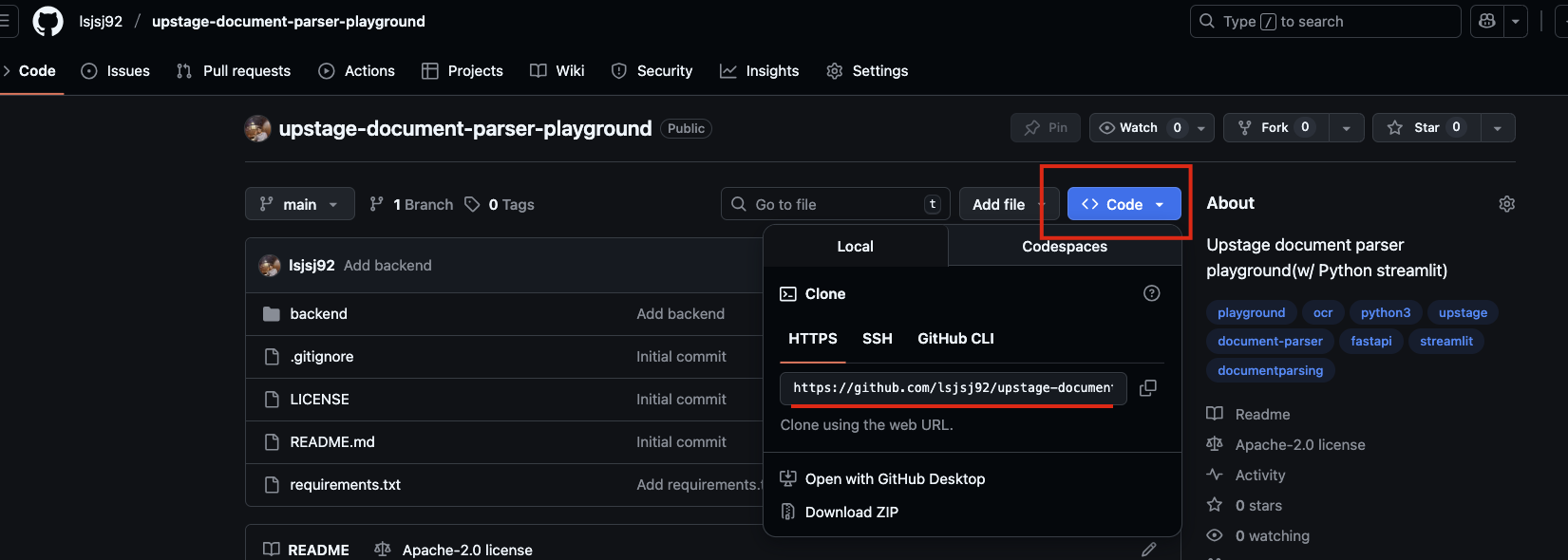Image resolution: width=1568 pixels, height=560 pixels.
Task: Open the README.md file
Action: tap(332, 442)
